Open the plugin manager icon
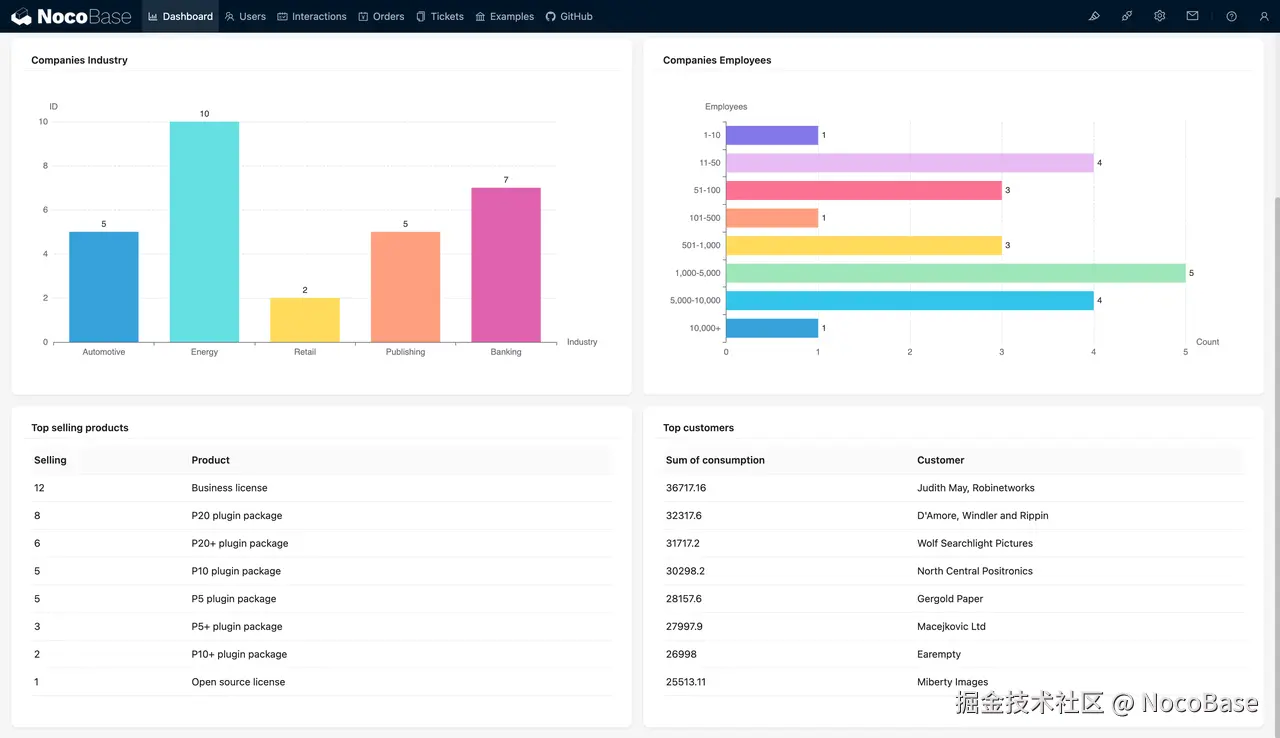This screenshot has width=1280, height=738. 1127,16
